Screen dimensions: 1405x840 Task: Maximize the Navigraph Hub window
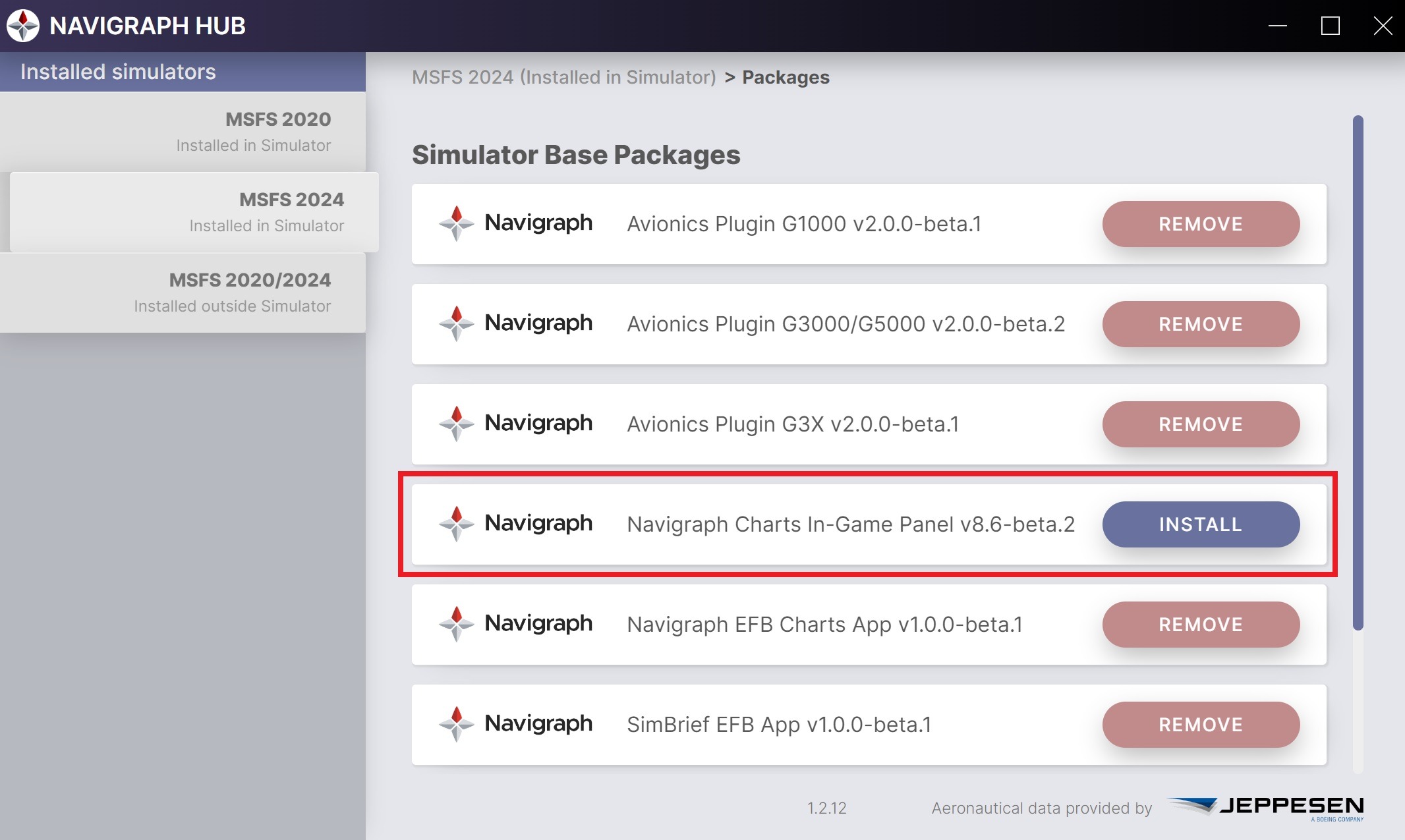(1331, 26)
